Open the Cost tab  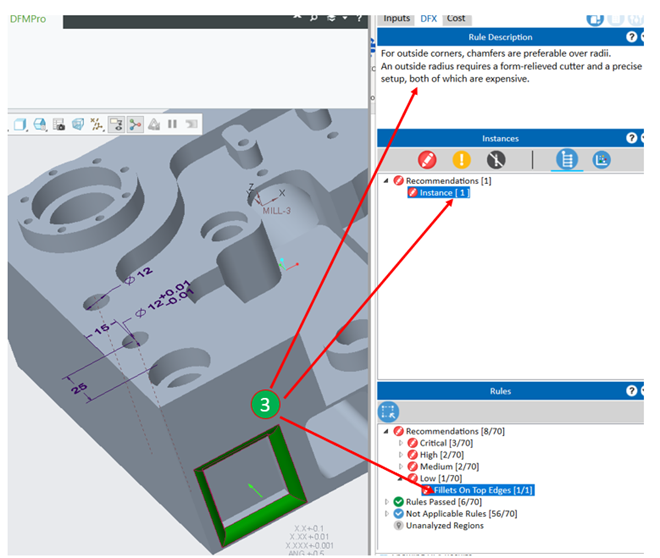[x=456, y=19]
